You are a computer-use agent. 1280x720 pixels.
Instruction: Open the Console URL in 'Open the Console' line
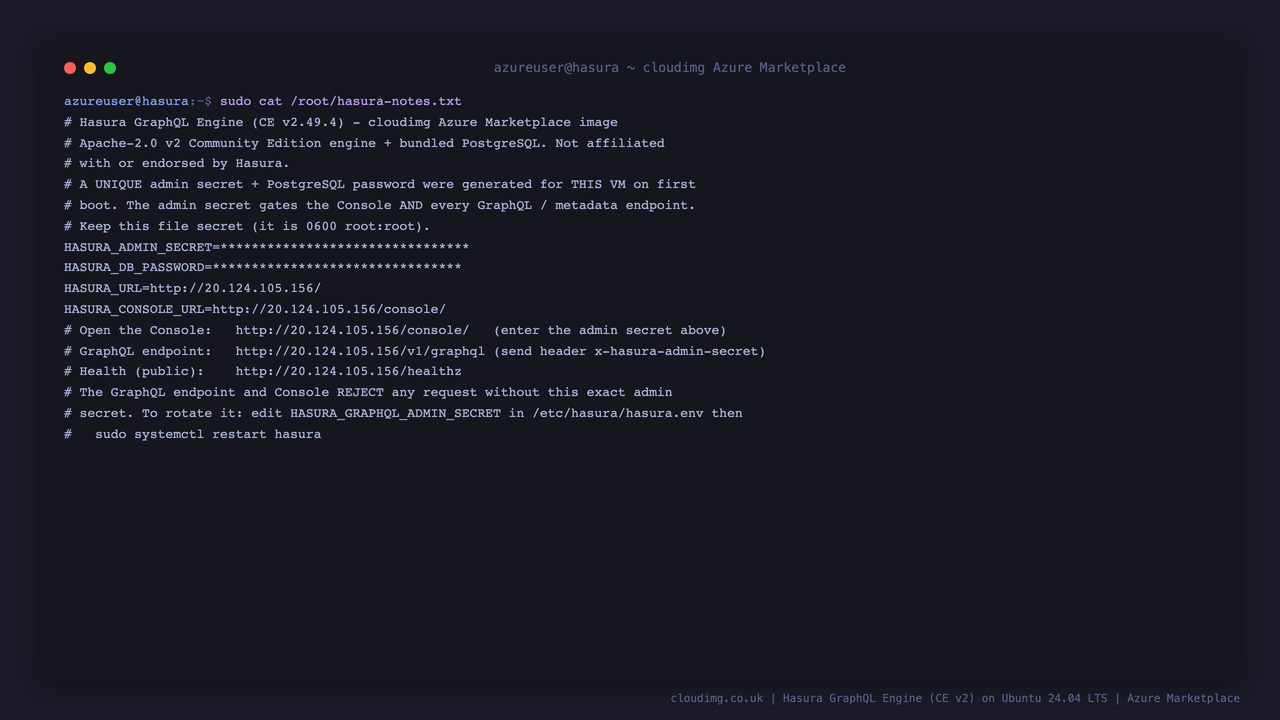coord(352,330)
